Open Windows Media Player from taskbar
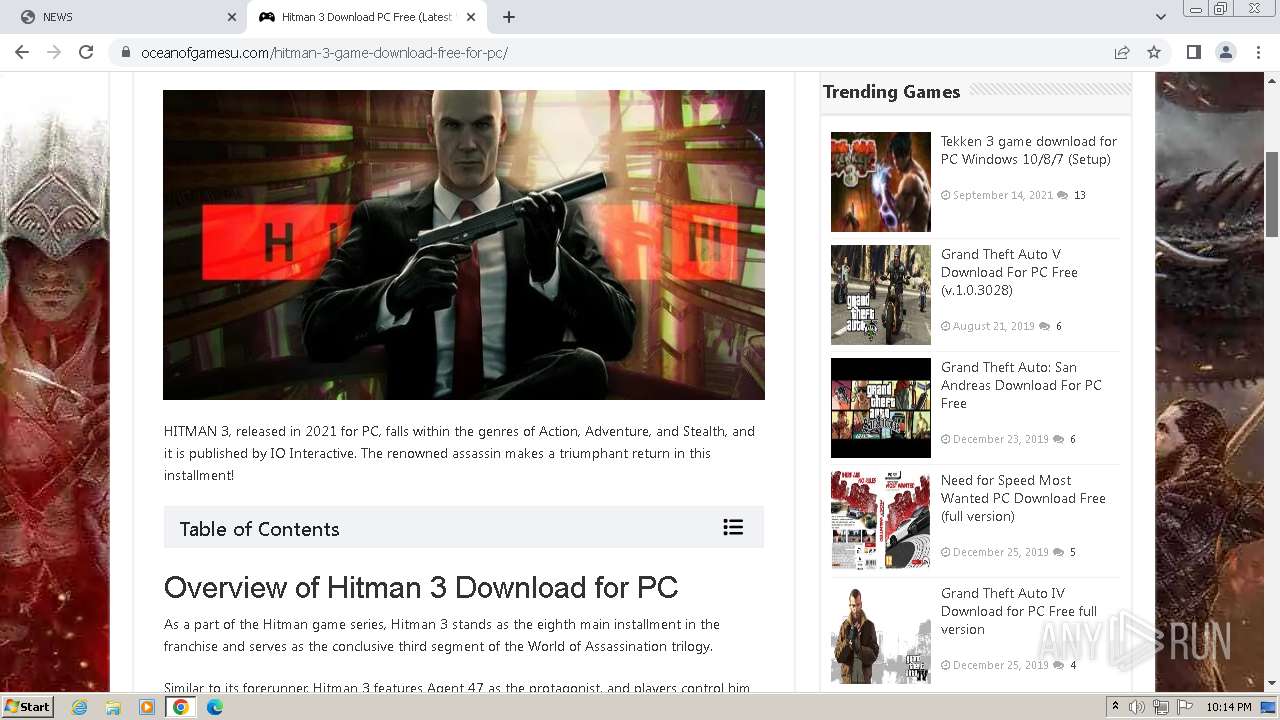This screenshot has height=720, width=1280. click(x=147, y=707)
